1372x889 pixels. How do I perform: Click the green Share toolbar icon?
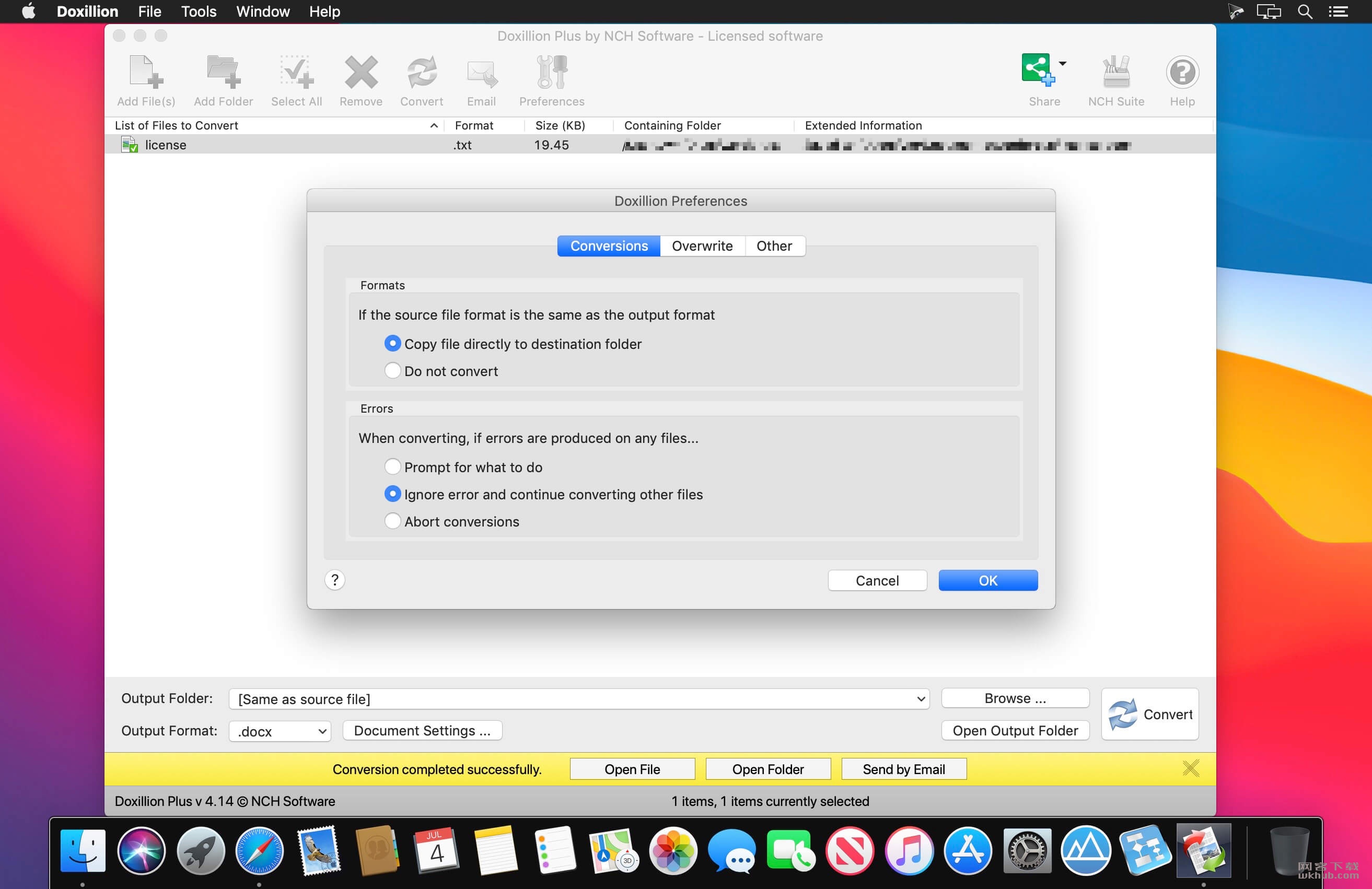(1038, 69)
